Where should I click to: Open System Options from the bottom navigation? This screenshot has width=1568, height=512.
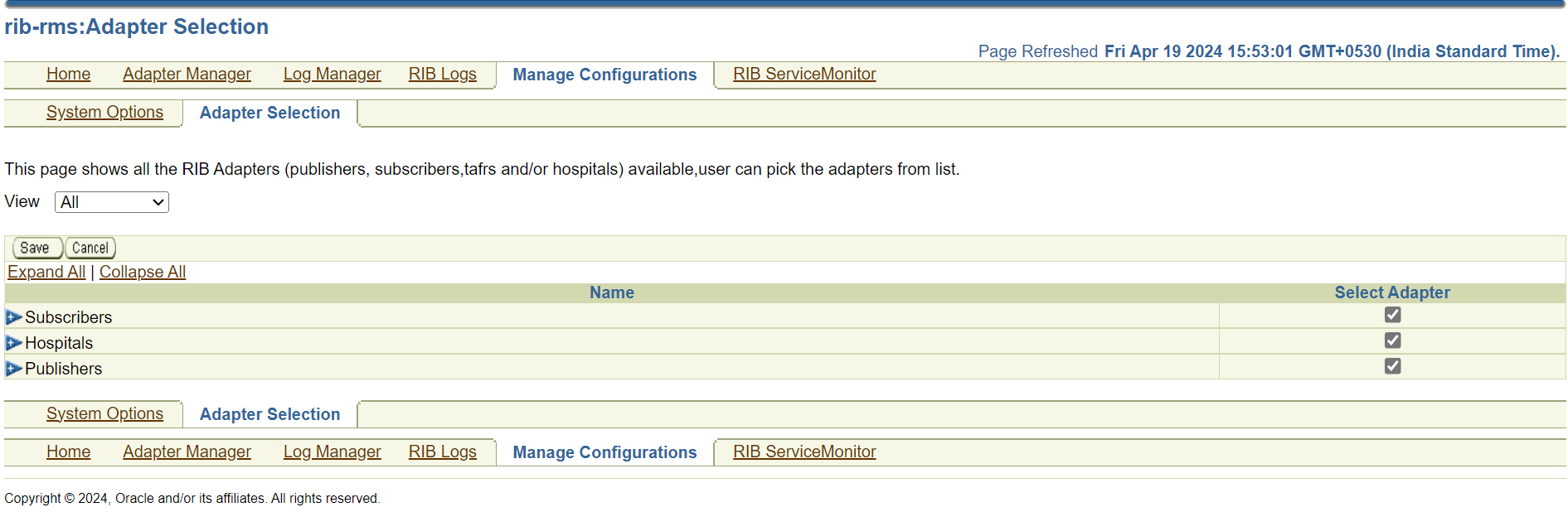[x=104, y=413]
